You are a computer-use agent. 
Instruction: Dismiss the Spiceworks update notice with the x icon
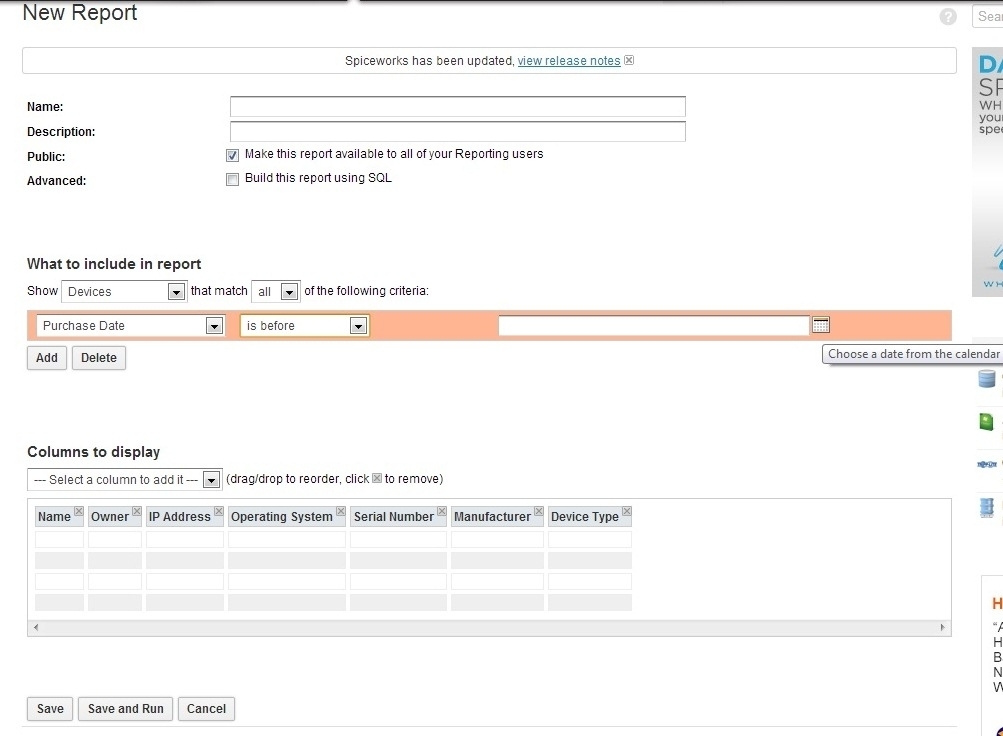(x=628, y=60)
